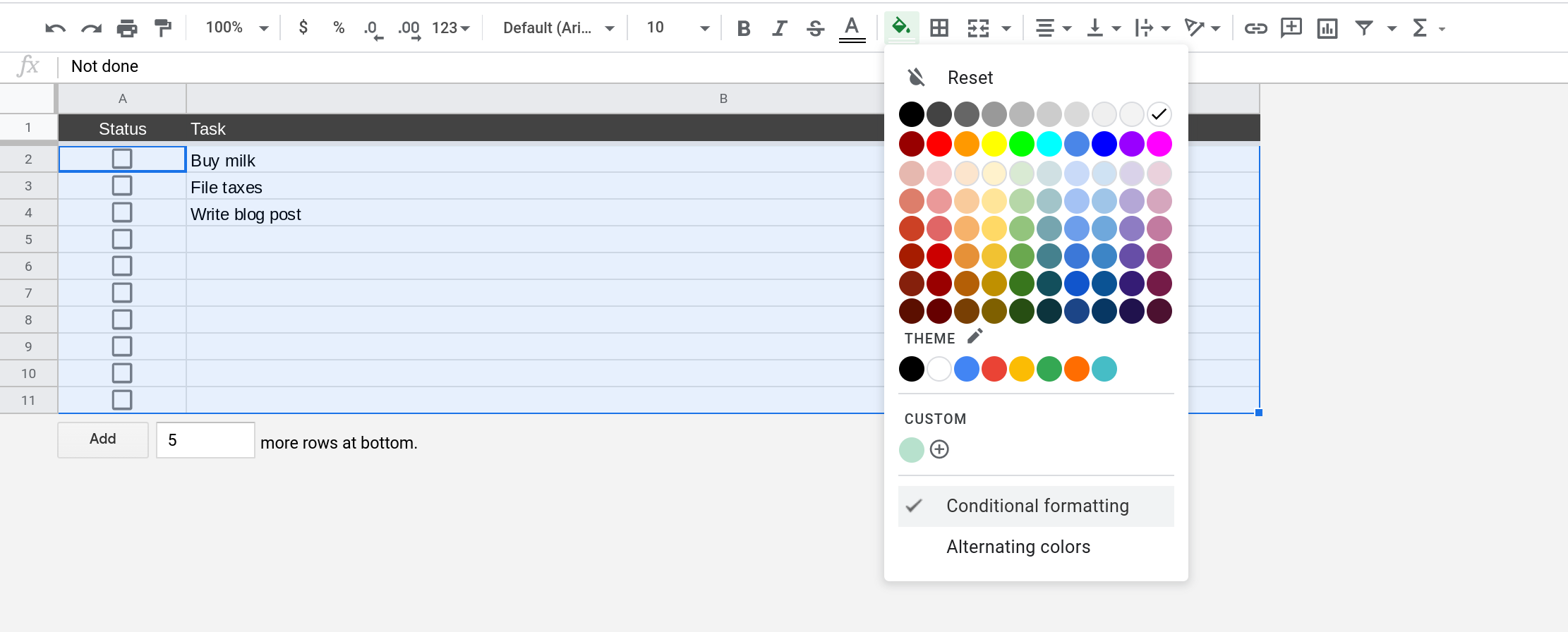Open the Borders tool
Viewport: 1568px width, 632px height.
tap(939, 28)
